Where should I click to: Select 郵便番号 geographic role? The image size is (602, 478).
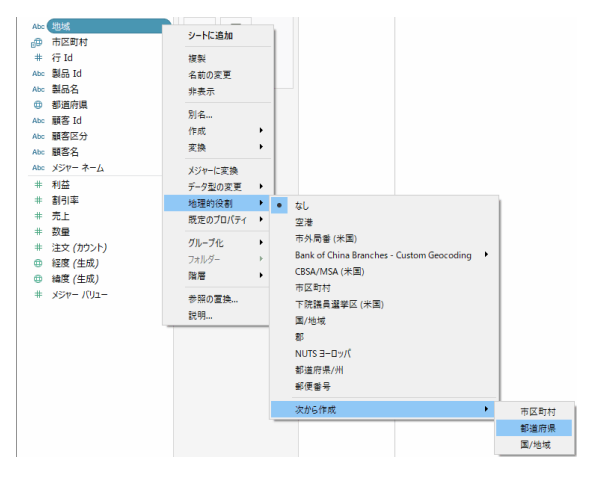point(313,387)
